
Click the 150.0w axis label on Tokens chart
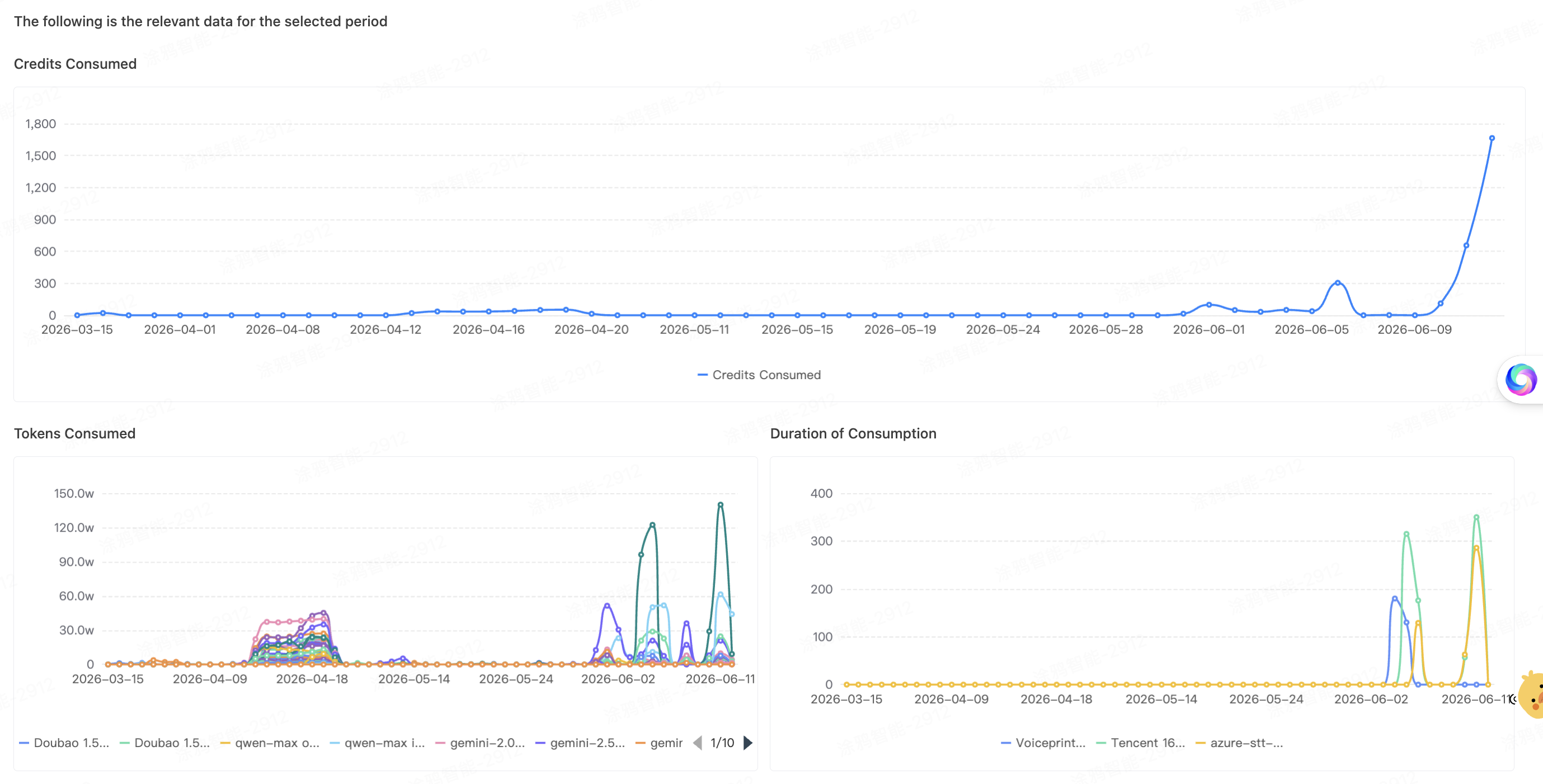[x=74, y=494]
